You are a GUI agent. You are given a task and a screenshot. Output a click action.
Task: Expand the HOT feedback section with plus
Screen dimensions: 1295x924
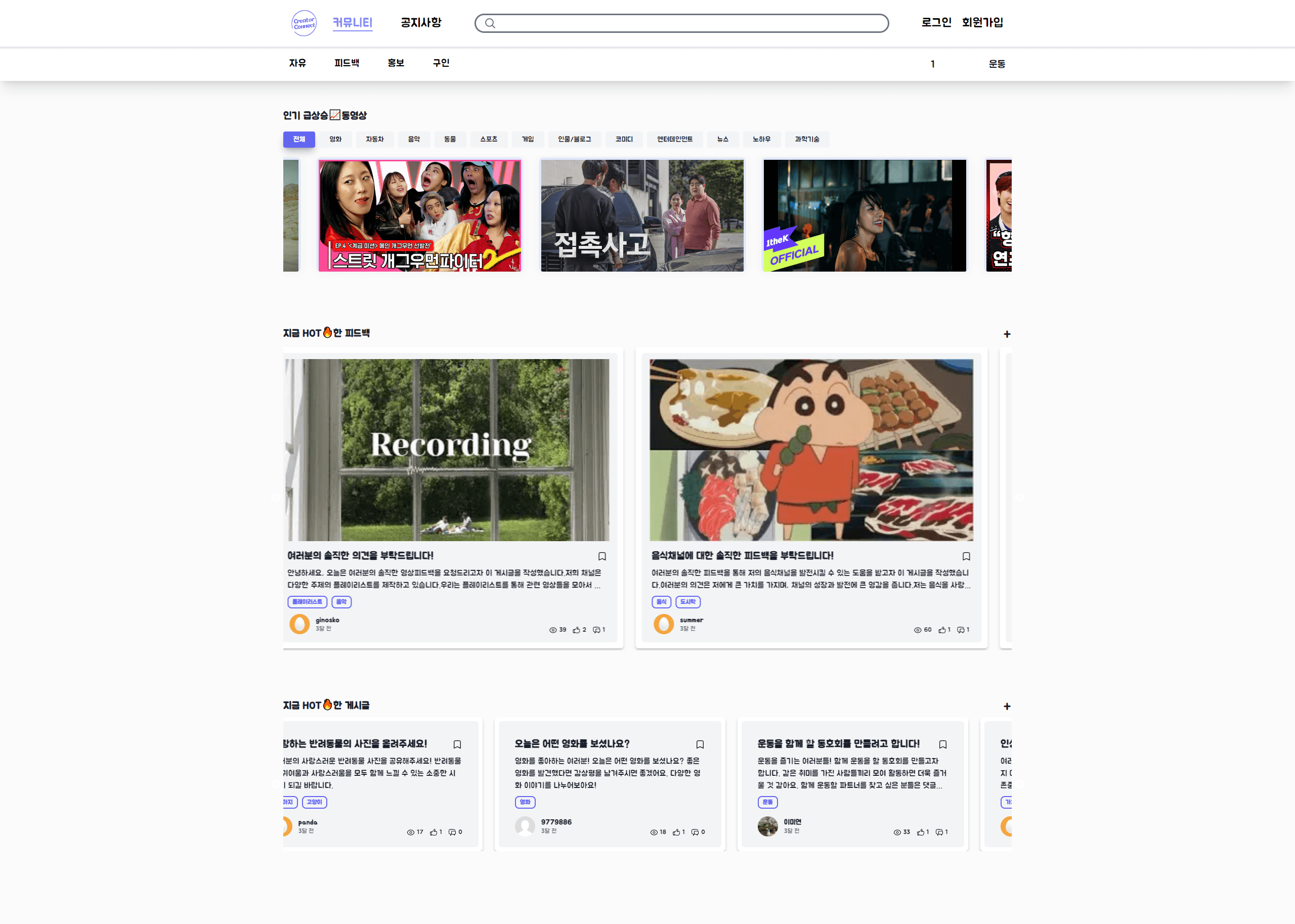(x=1007, y=334)
